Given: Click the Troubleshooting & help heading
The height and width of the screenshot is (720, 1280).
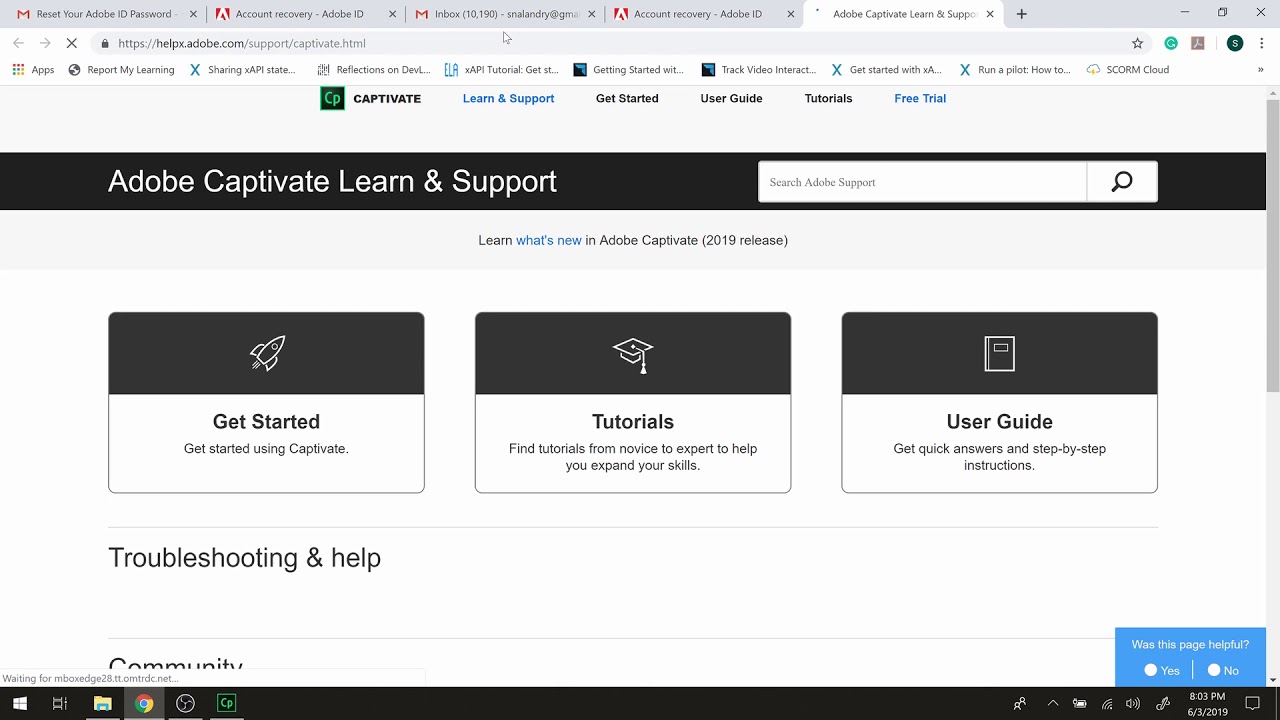Looking at the screenshot, I should 244,558.
